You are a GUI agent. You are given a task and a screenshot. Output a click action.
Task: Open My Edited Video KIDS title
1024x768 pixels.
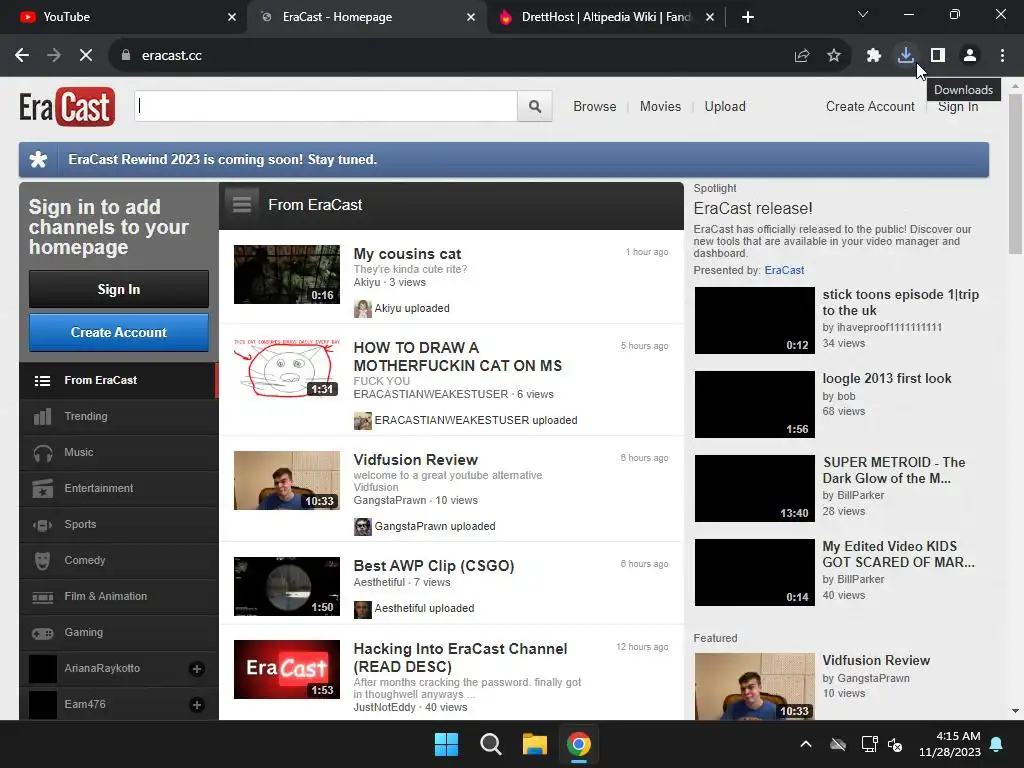coord(898,554)
